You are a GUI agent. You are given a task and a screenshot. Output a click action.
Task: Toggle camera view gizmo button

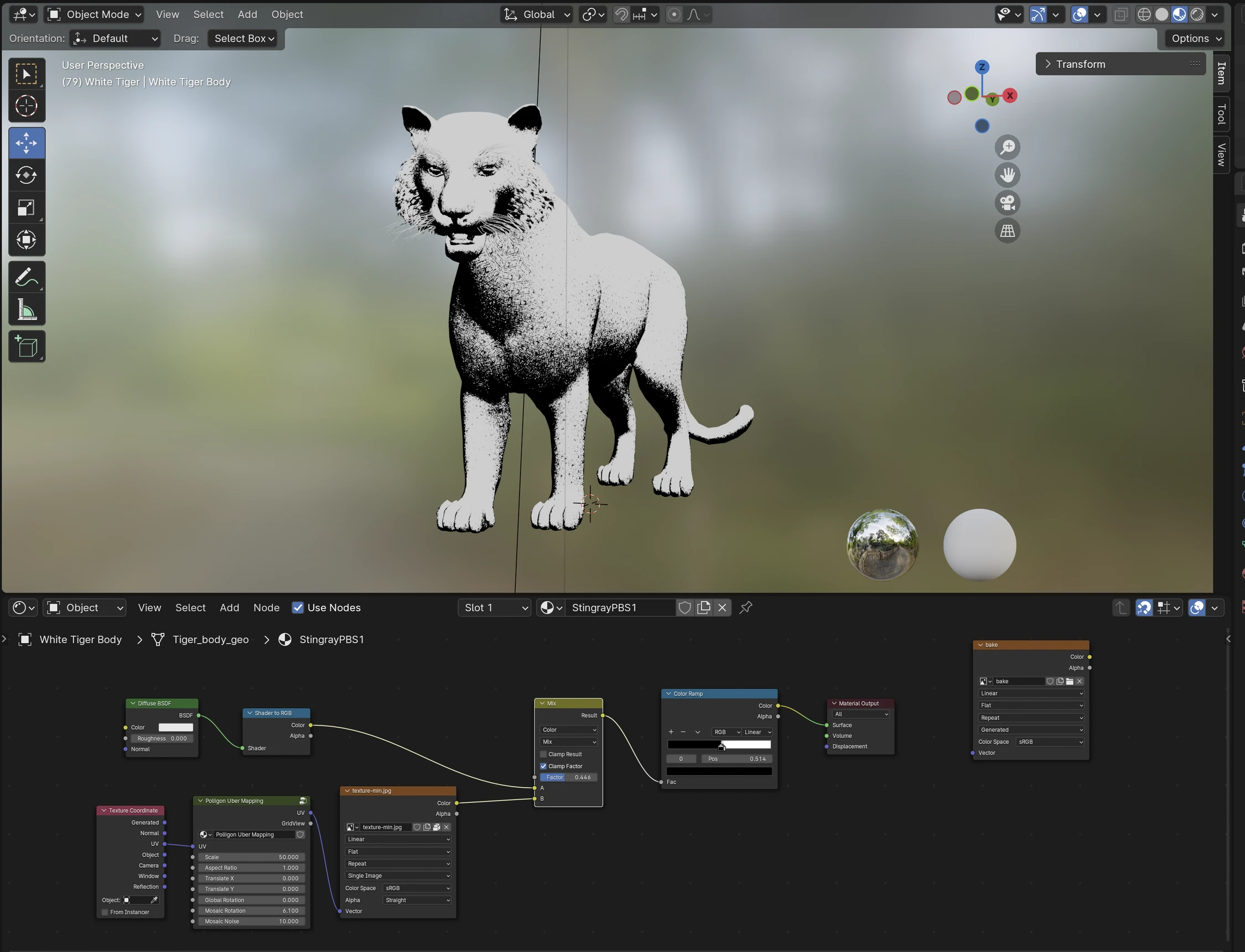1007,203
